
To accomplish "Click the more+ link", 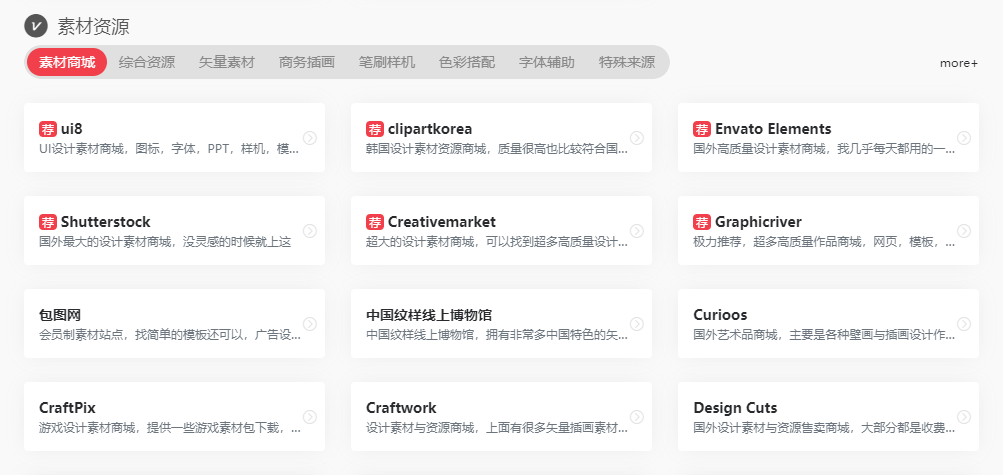I will (x=958, y=63).
